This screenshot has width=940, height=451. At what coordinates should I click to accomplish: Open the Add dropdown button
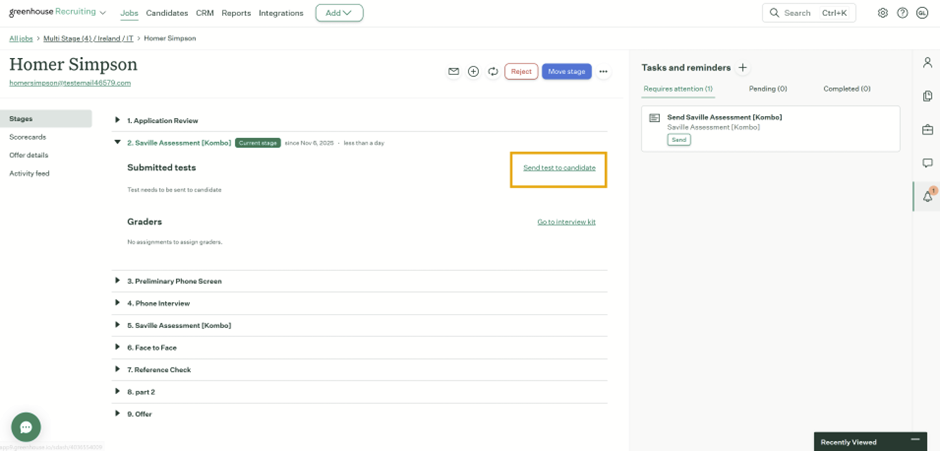coord(339,13)
